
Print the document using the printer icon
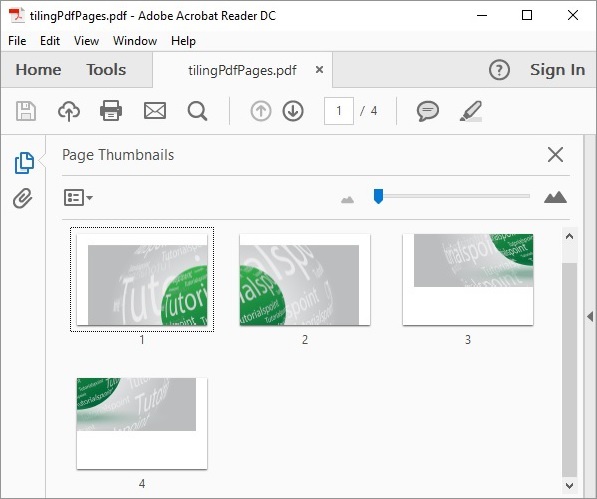[x=111, y=111]
